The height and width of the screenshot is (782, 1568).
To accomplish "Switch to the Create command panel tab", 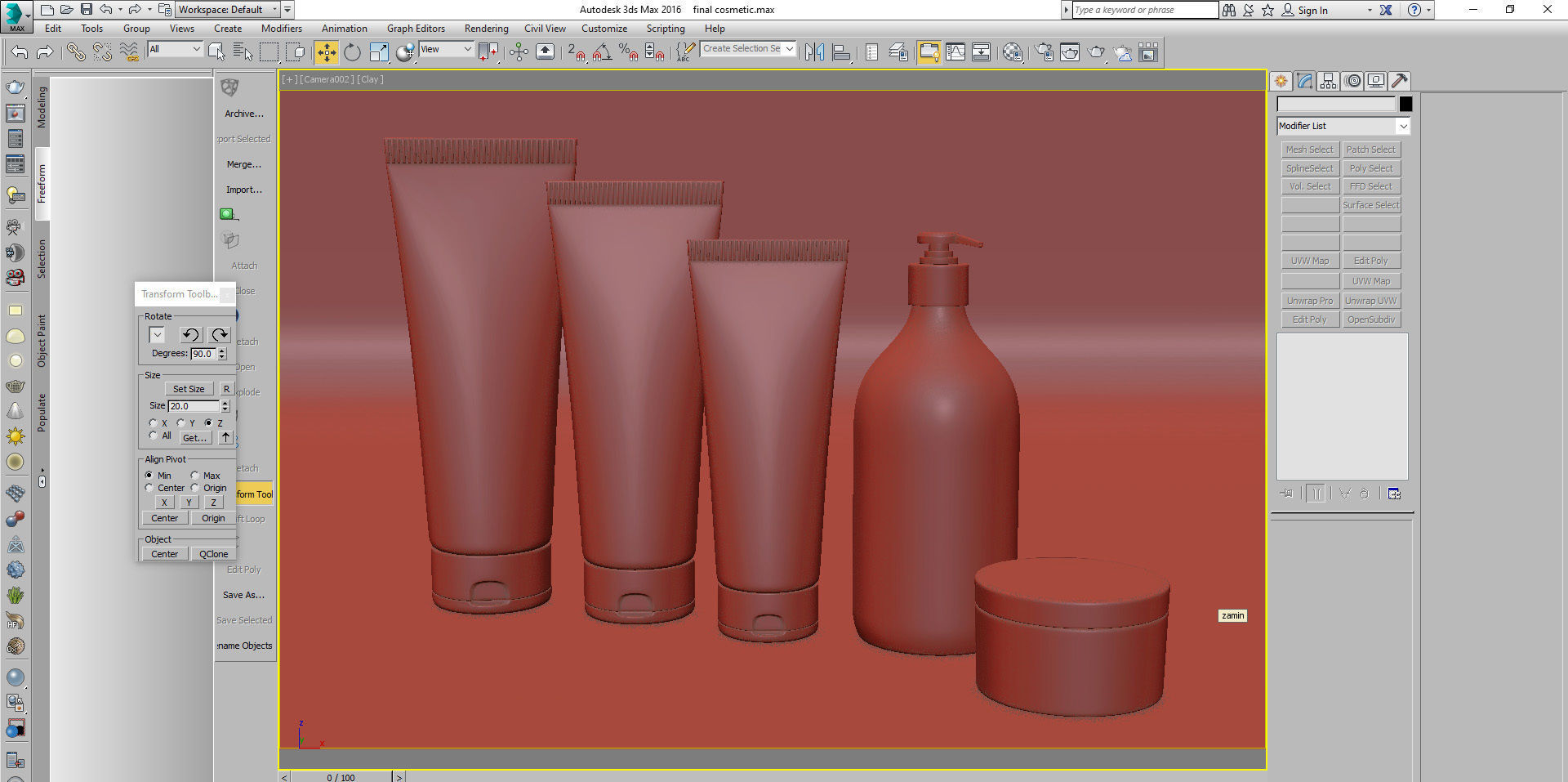I will (1281, 81).
